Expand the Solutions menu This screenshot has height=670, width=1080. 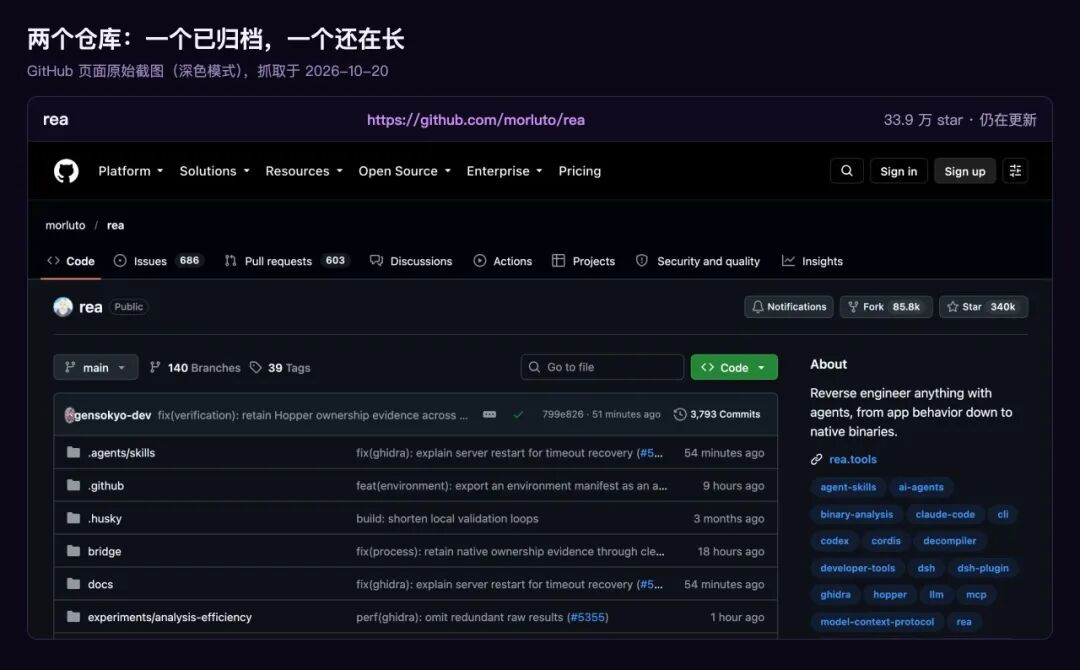(214, 171)
